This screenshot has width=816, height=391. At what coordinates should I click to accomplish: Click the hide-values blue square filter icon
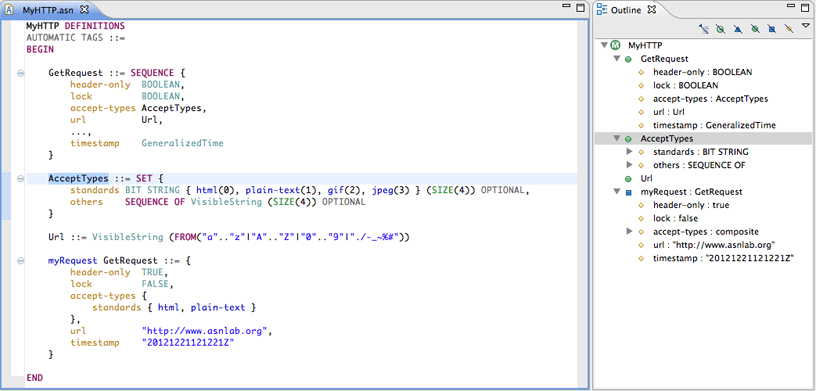(772, 30)
